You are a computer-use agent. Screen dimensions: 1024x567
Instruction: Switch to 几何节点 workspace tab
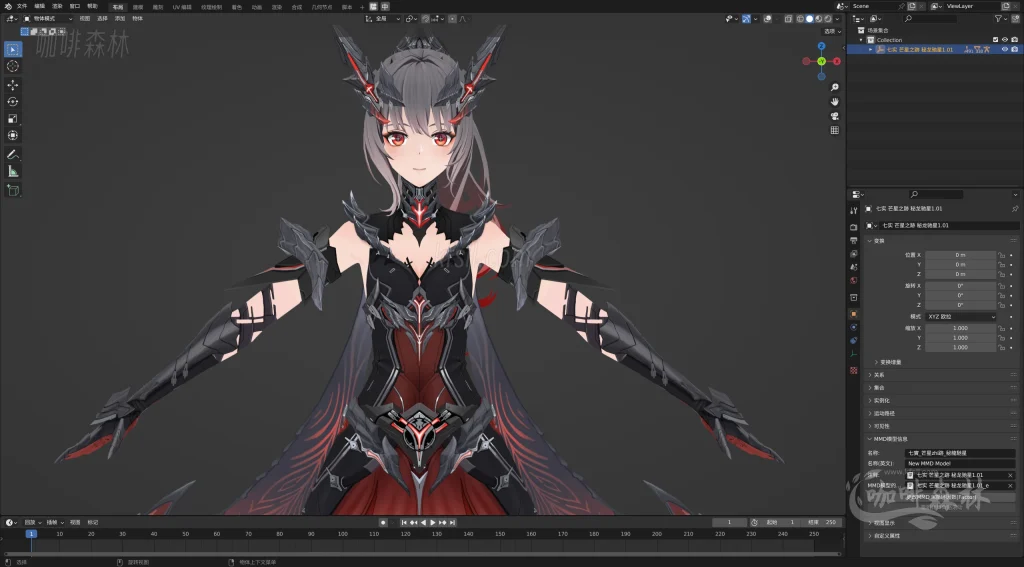[x=321, y=7]
